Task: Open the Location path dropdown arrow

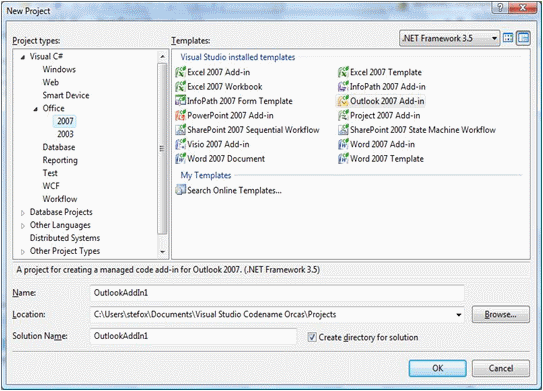Action: click(459, 315)
